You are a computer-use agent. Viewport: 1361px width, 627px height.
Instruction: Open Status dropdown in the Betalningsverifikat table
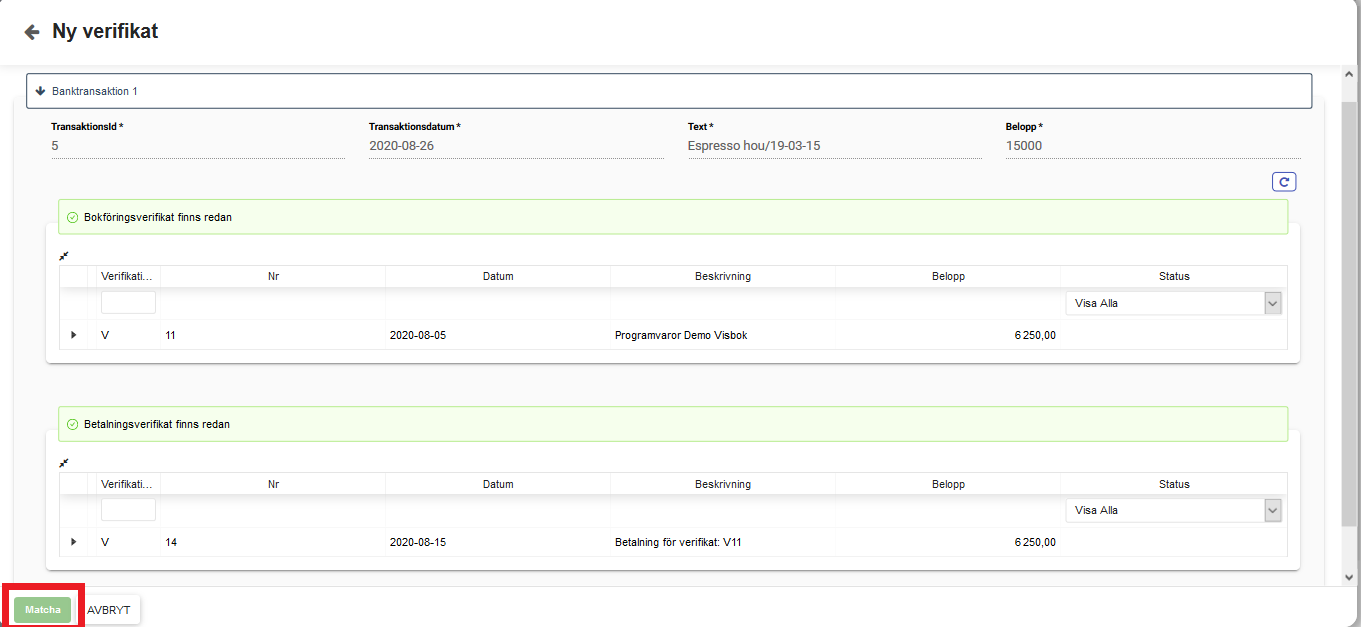click(1272, 510)
